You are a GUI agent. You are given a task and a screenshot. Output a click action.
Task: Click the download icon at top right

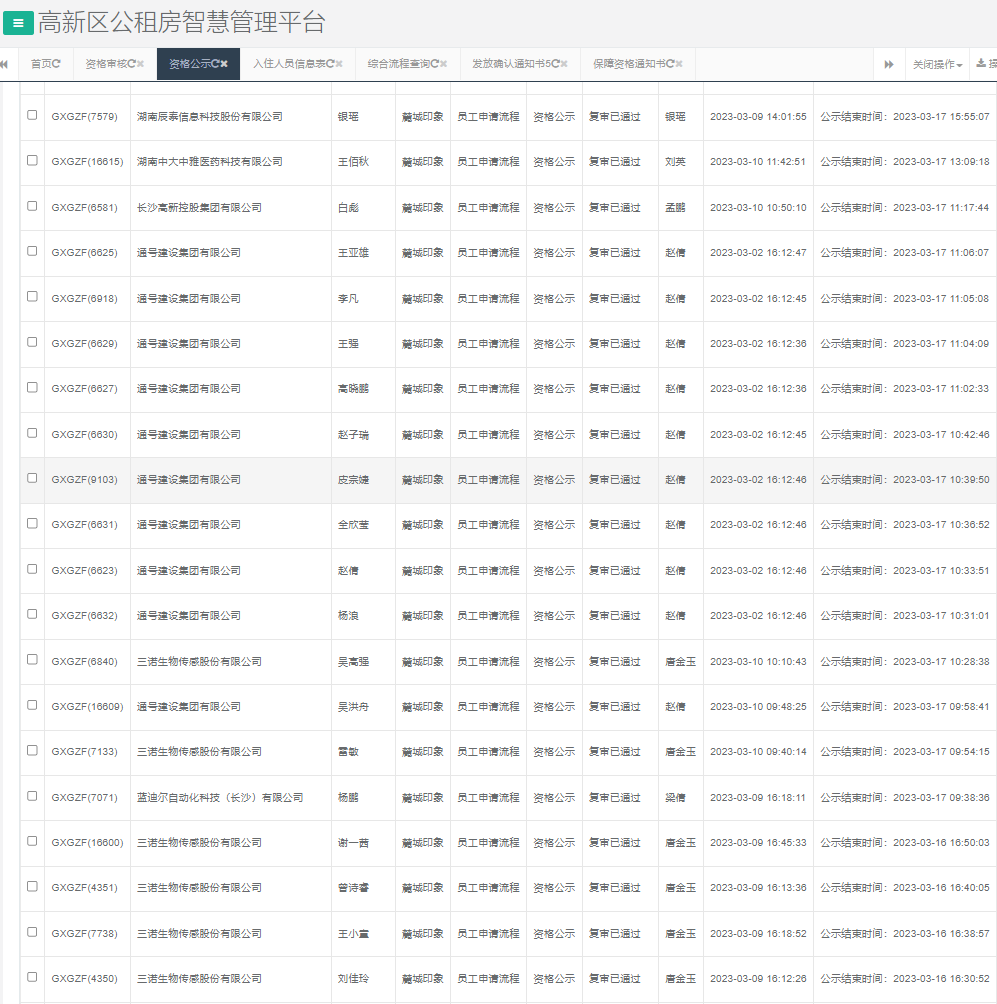point(982,64)
